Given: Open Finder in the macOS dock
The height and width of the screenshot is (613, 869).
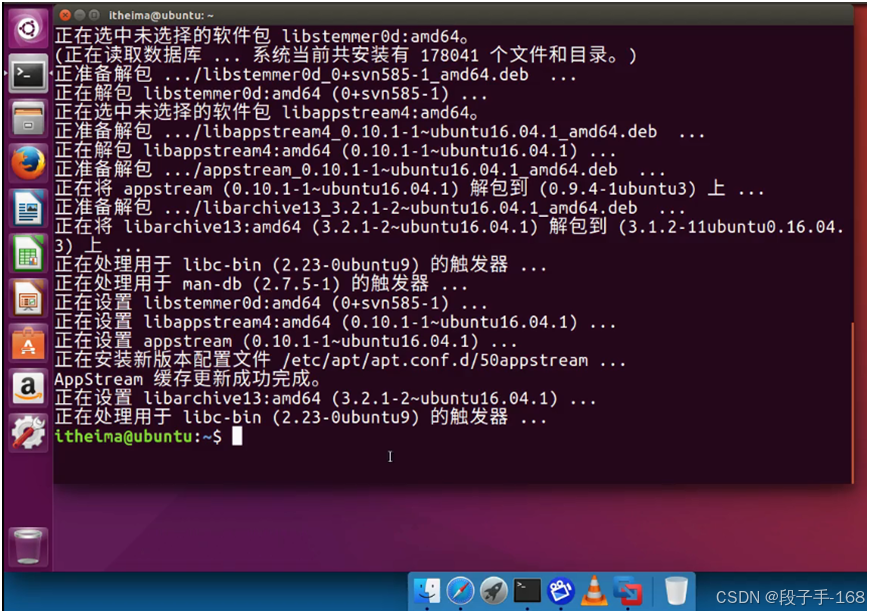Looking at the screenshot, I should 427,591.
